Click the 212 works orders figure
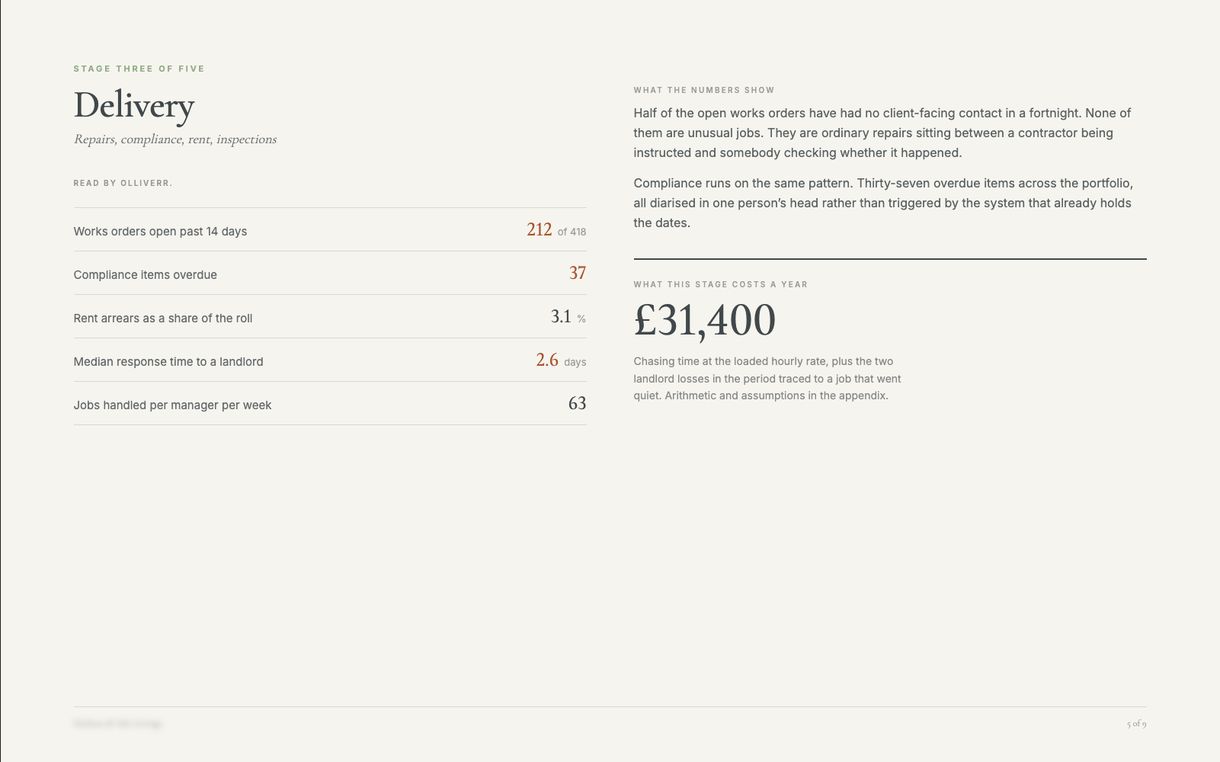The height and width of the screenshot is (762, 1220). point(539,230)
